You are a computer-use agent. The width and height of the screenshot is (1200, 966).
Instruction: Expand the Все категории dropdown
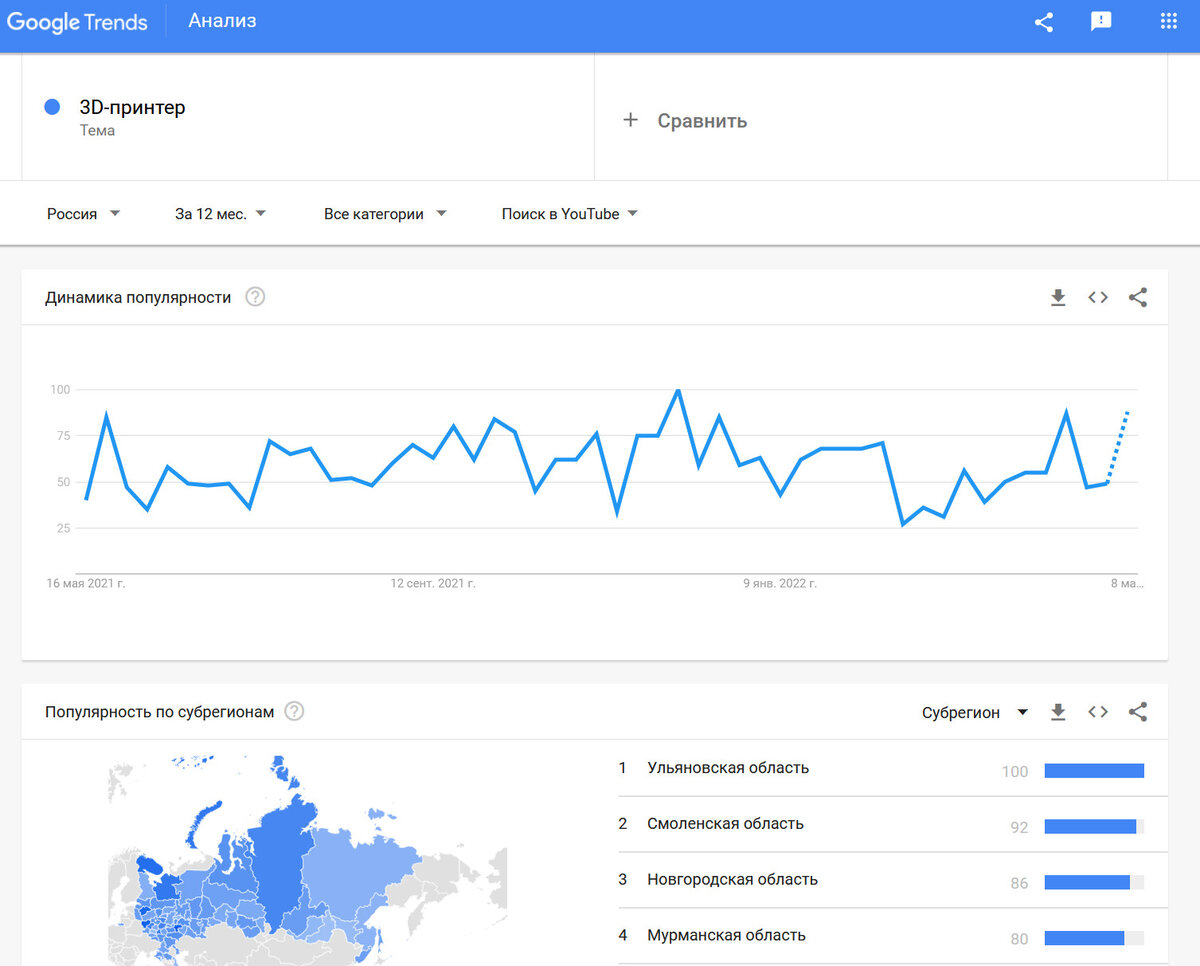pos(385,214)
